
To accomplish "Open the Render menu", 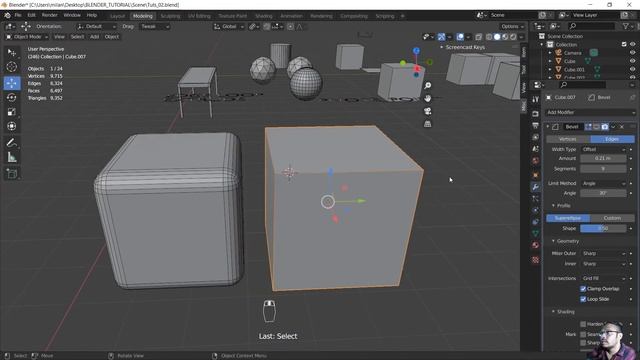I will tap(49, 15).
